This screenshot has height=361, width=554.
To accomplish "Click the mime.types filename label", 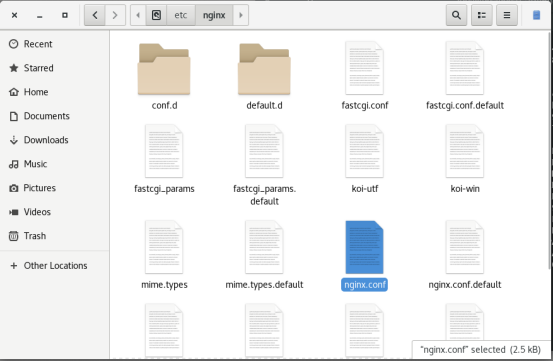I will click(164, 285).
